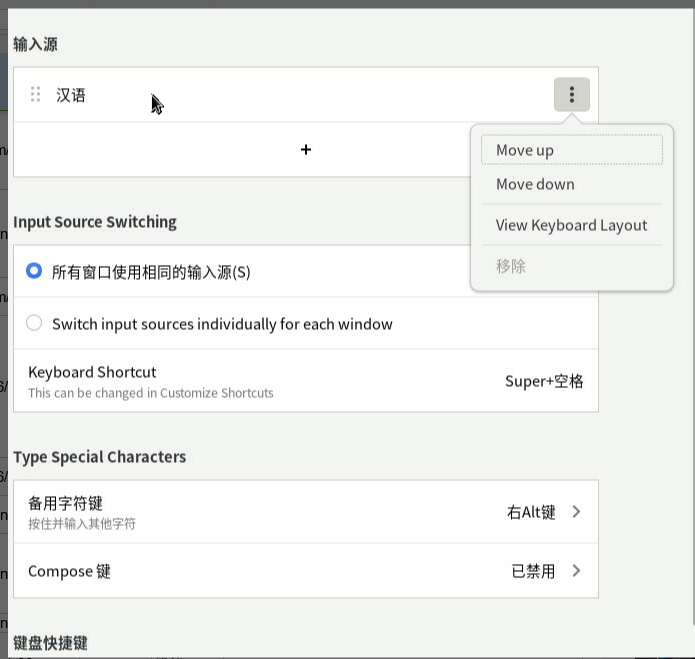Click the 已禁用 value label
Image resolution: width=695 pixels, height=659 pixels.
(533, 571)
